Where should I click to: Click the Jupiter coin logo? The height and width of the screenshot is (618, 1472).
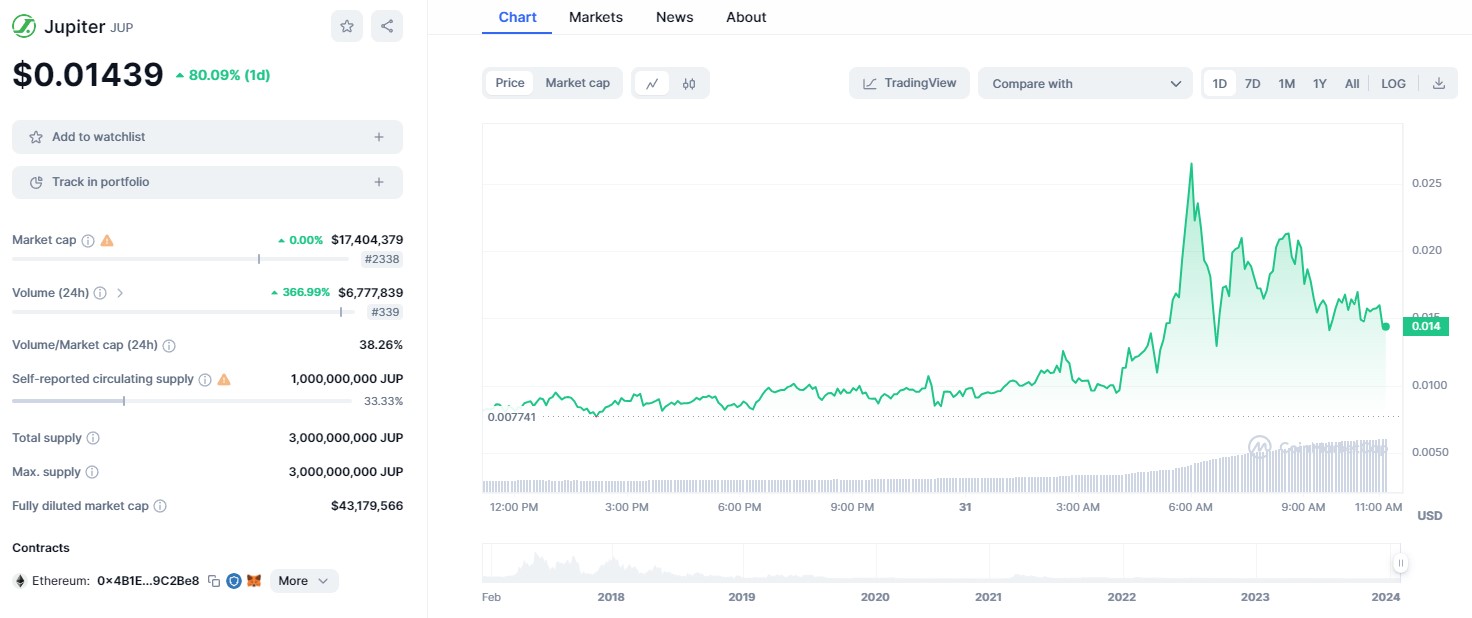click(24, 26)
